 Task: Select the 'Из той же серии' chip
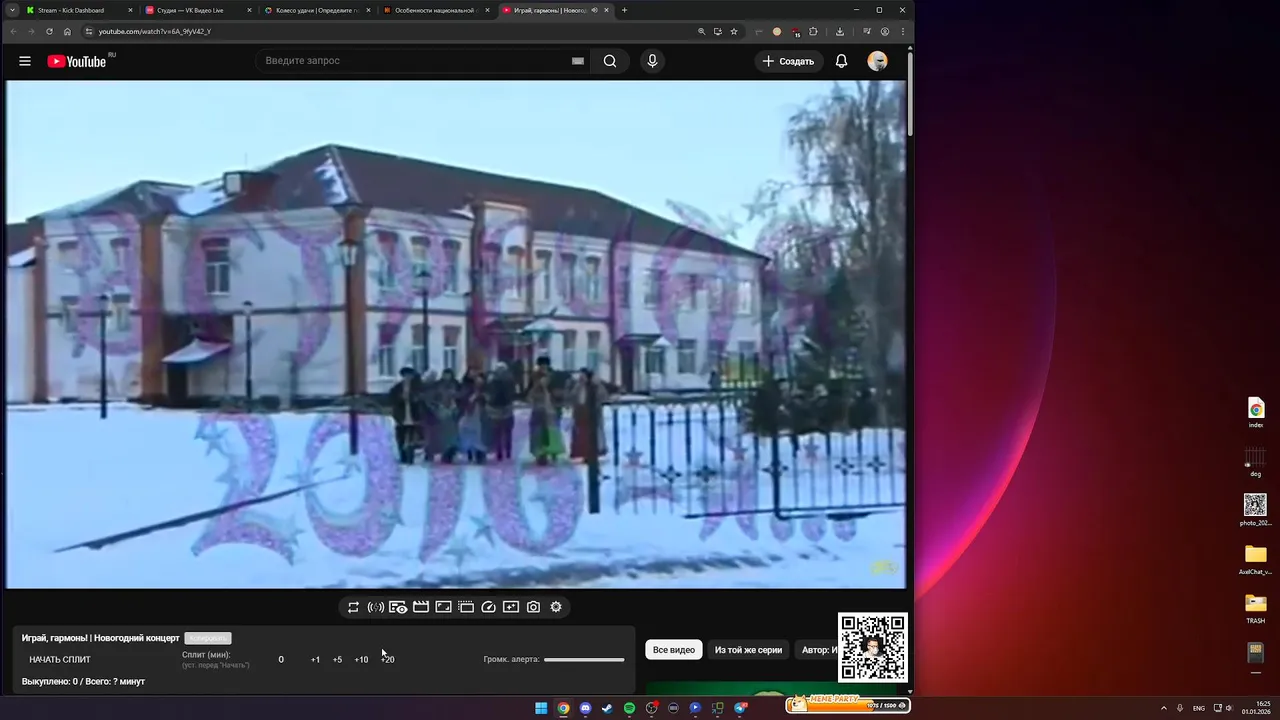748,650
